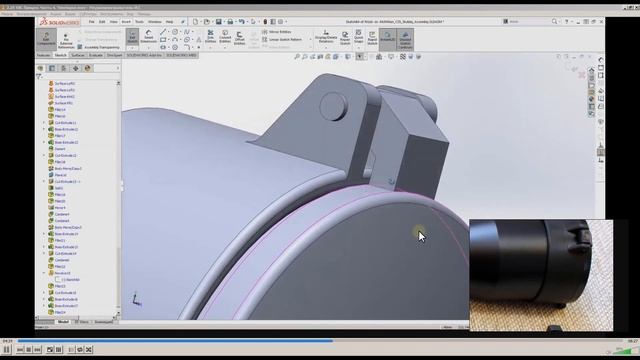The width and height of the screenshot is (640, 360).
Task: Choose the Smart Dimension tool
Action: click(x=149, y=36)
